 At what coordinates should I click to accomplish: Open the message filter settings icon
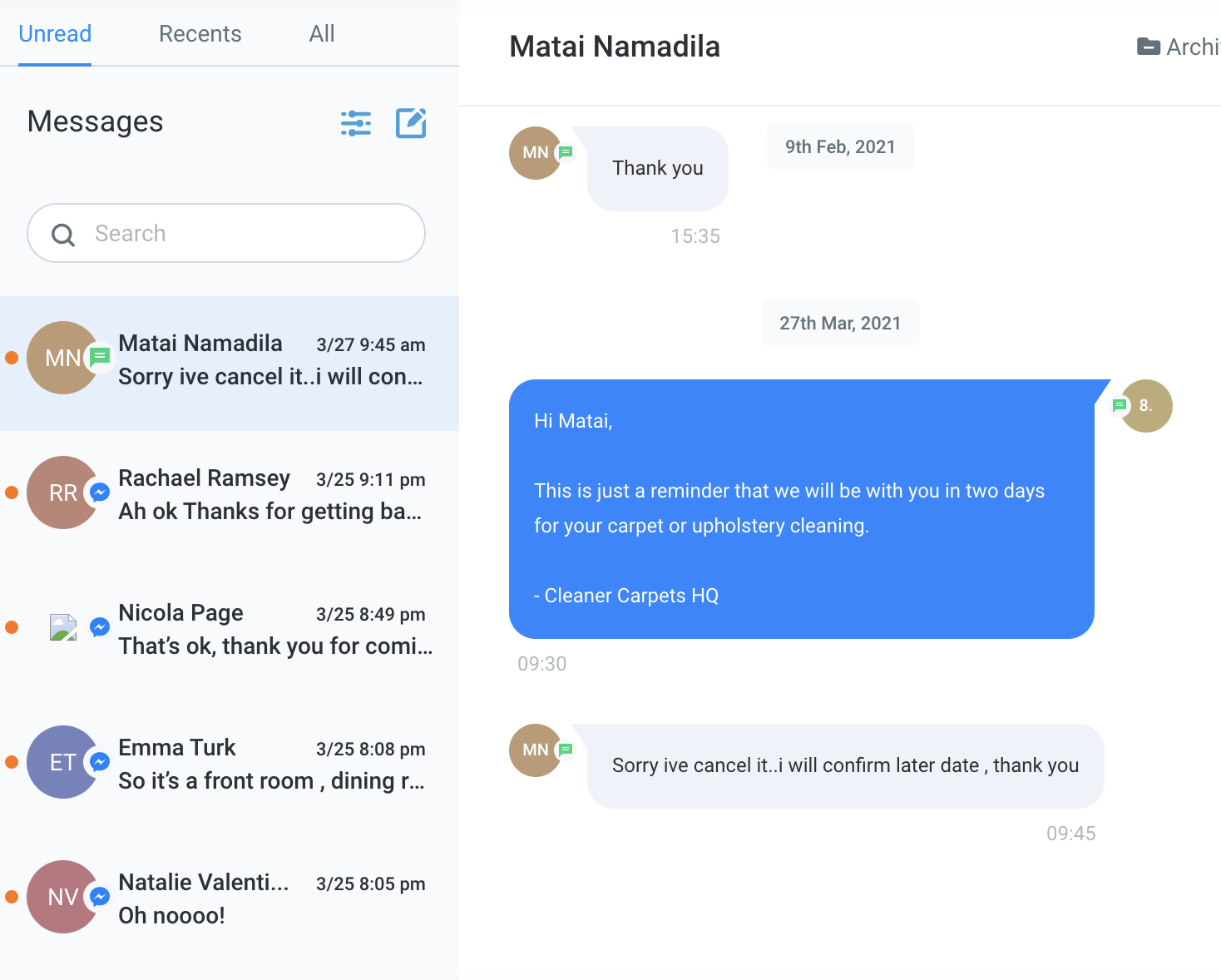pos(356,123)
